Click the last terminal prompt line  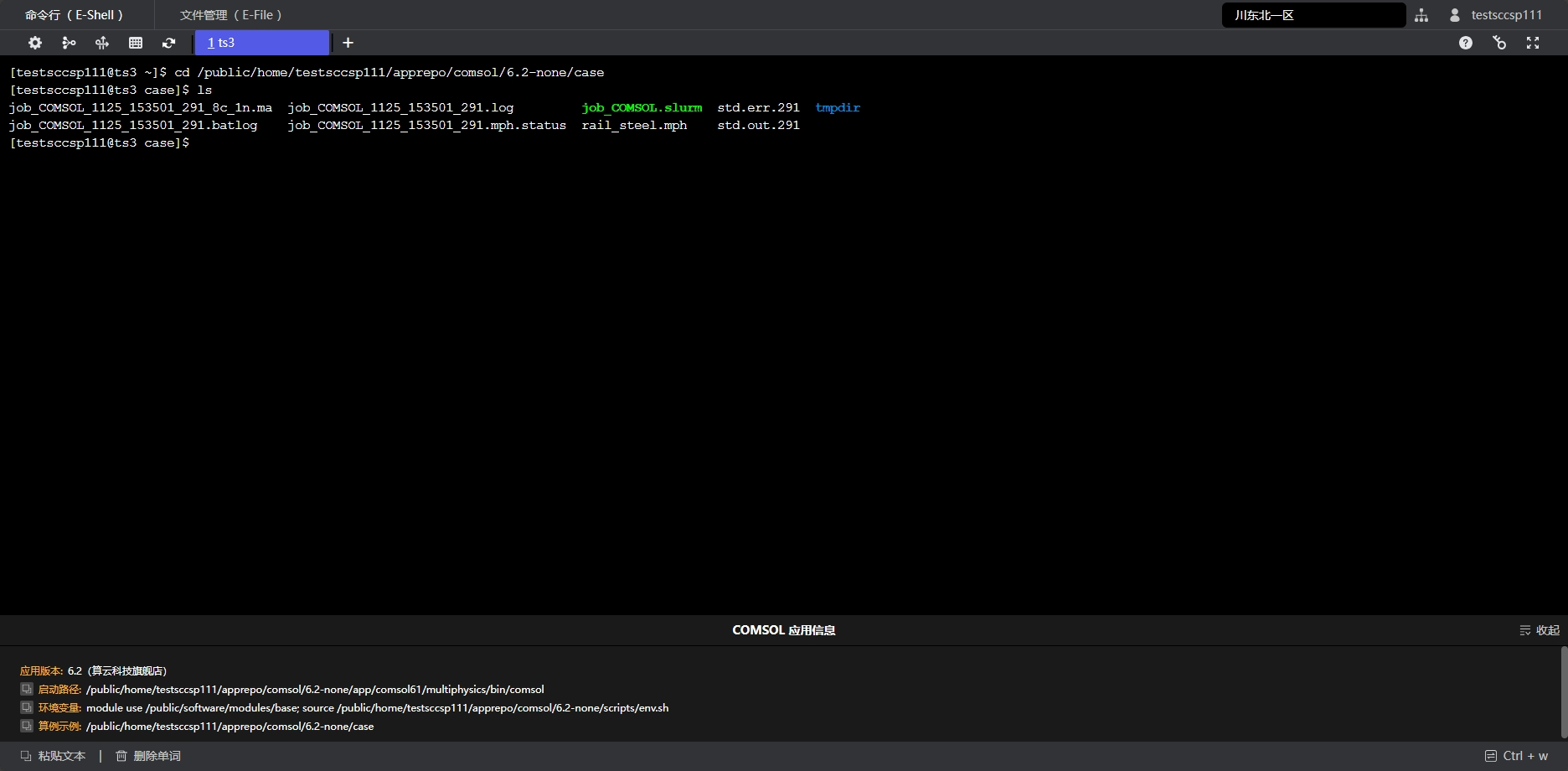100,142
